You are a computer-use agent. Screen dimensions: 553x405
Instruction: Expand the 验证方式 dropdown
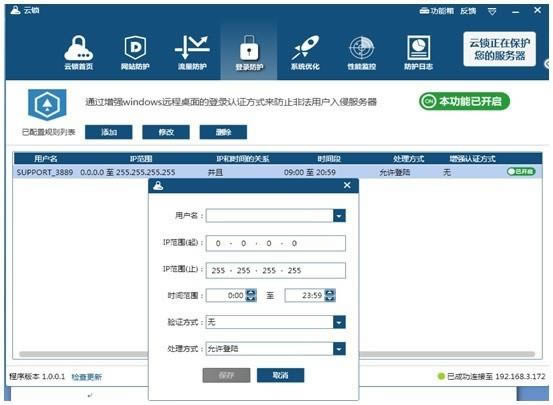pos(339,322)
